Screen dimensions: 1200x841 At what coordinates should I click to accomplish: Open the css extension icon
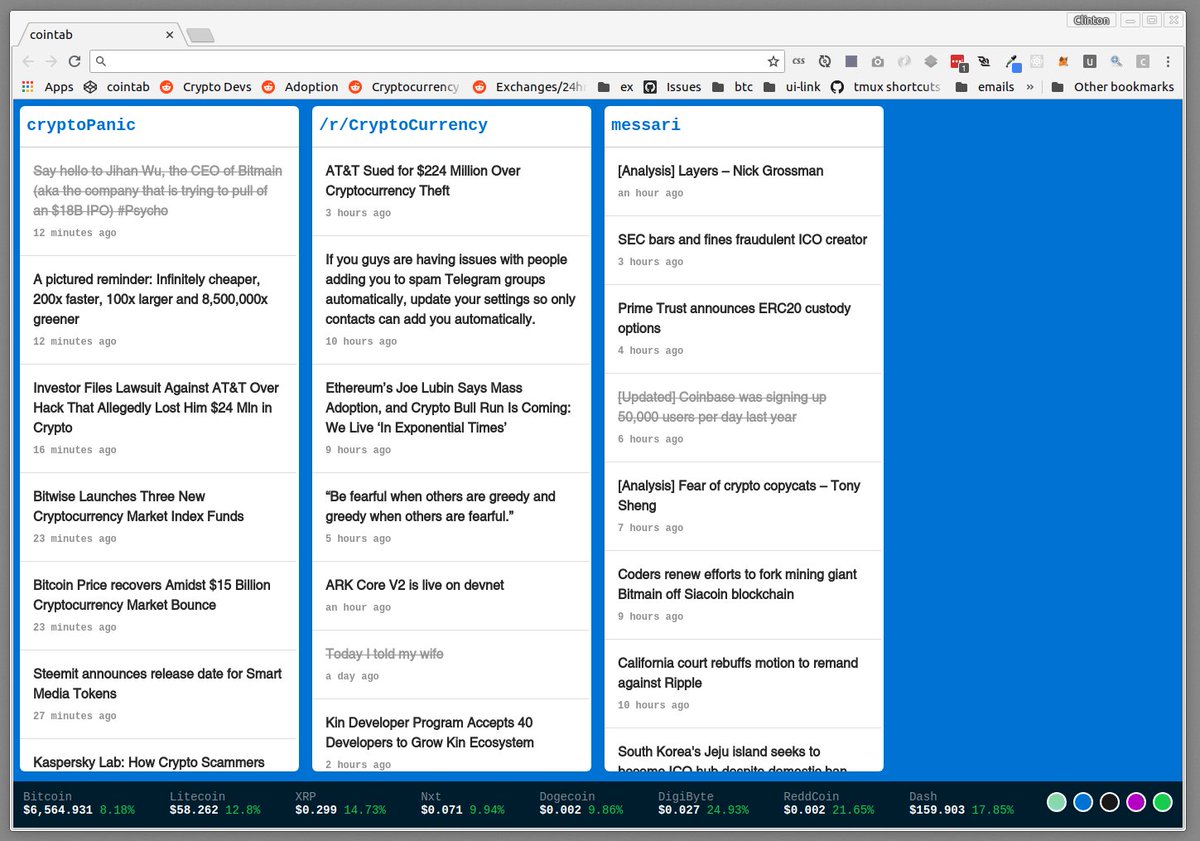tap(798, 61)
